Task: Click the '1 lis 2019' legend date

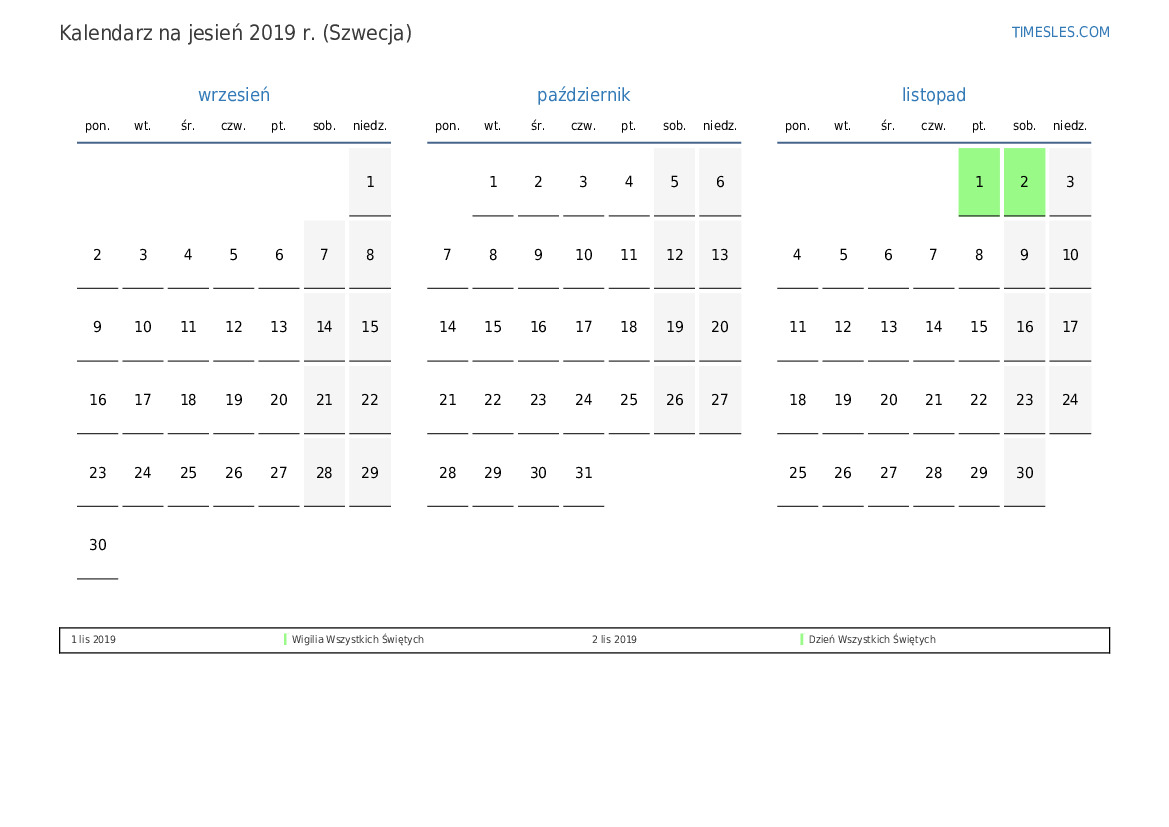Action: pyautogui.click(x=93, y=640)
